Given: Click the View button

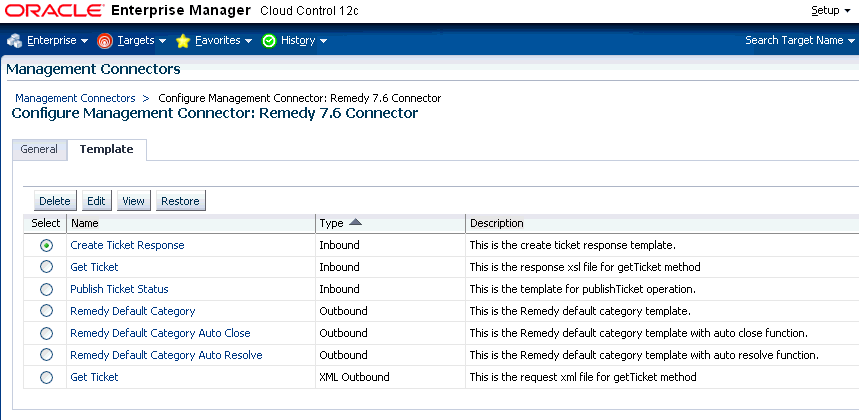Looking at the screenshot, I should [134, 201].
